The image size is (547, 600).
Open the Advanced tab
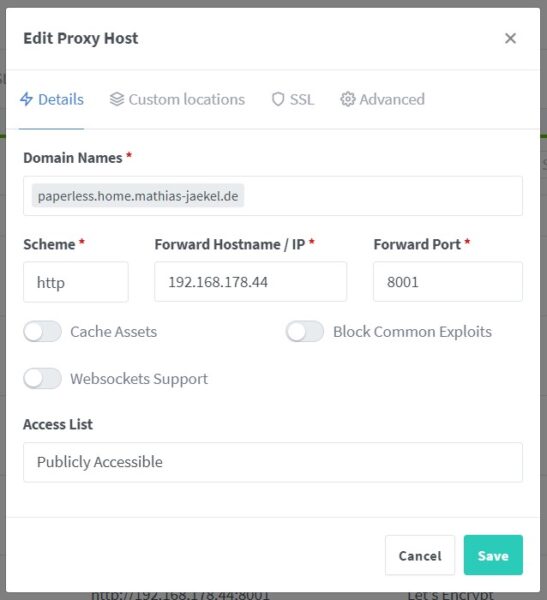coord(382,99)
